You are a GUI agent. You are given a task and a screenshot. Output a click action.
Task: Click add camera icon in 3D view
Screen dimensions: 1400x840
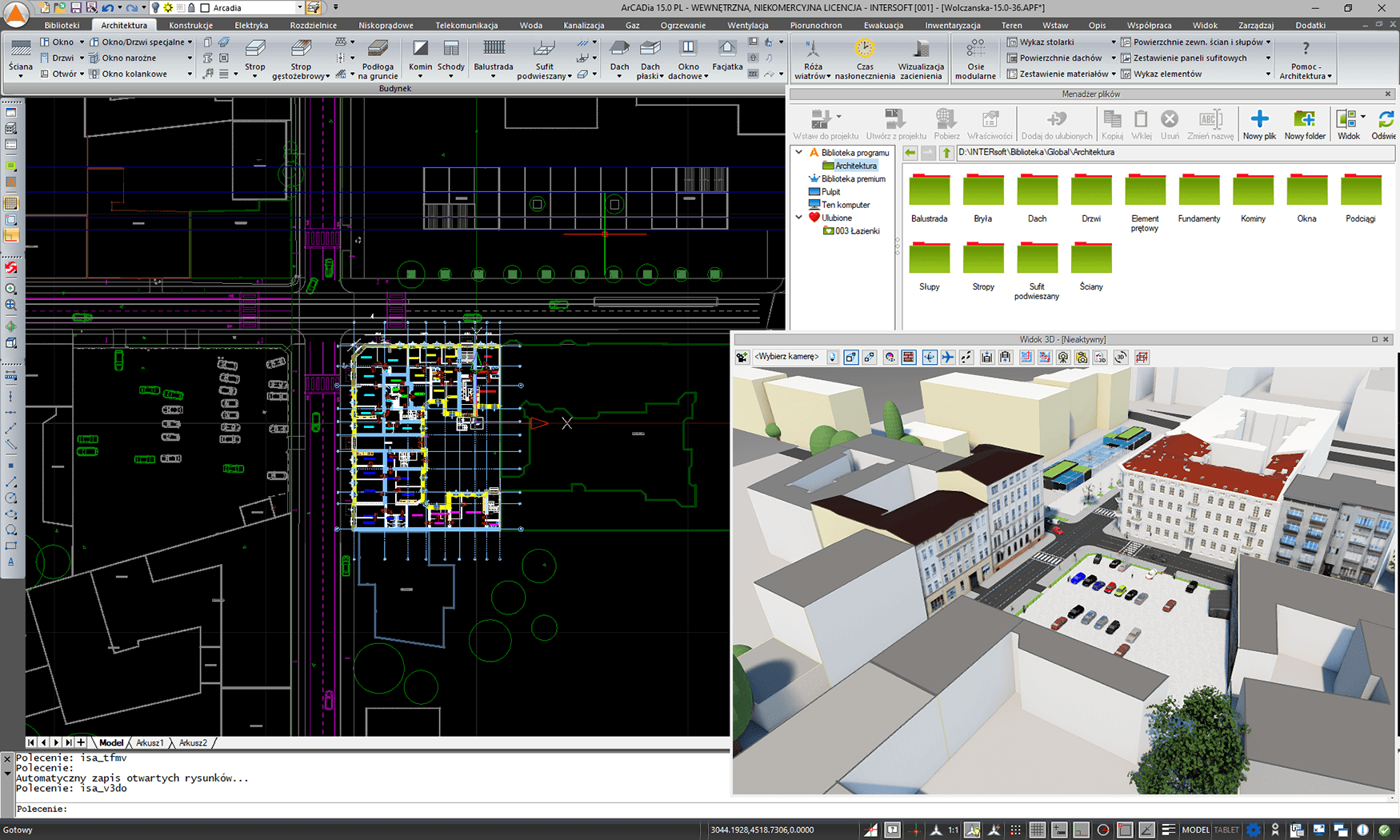point(742,358)
